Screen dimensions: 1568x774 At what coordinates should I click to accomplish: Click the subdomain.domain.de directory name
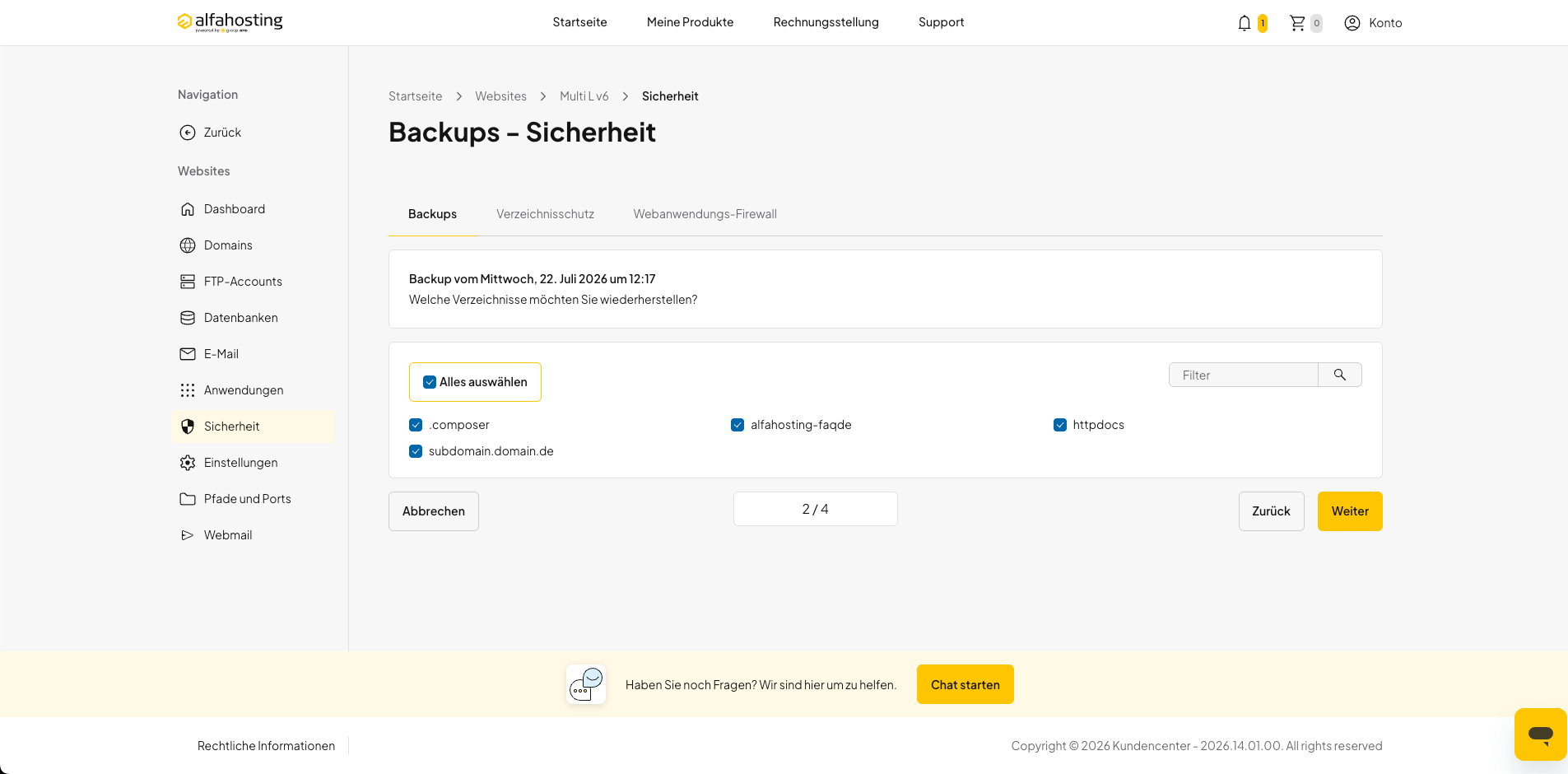[x=491, y=451]
